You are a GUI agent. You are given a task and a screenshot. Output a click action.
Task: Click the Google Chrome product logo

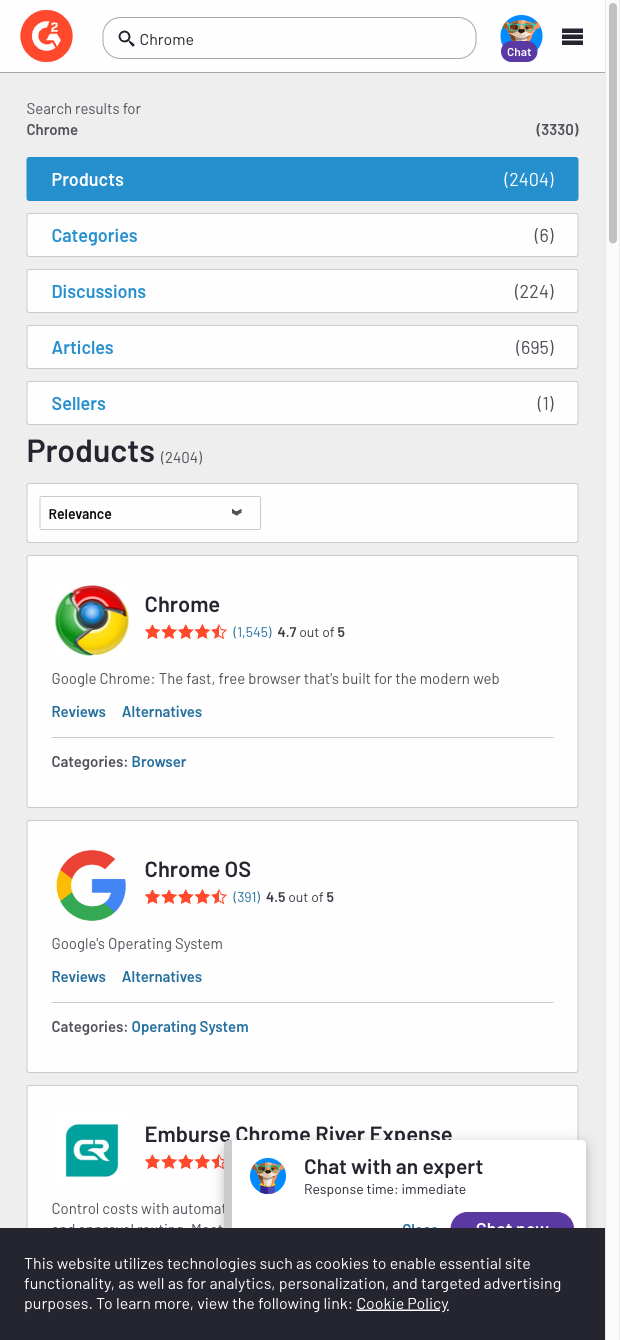(91, 620)
